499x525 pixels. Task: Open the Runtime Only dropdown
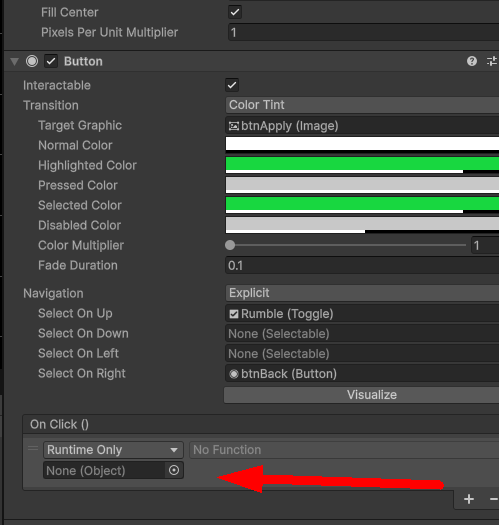113,450
